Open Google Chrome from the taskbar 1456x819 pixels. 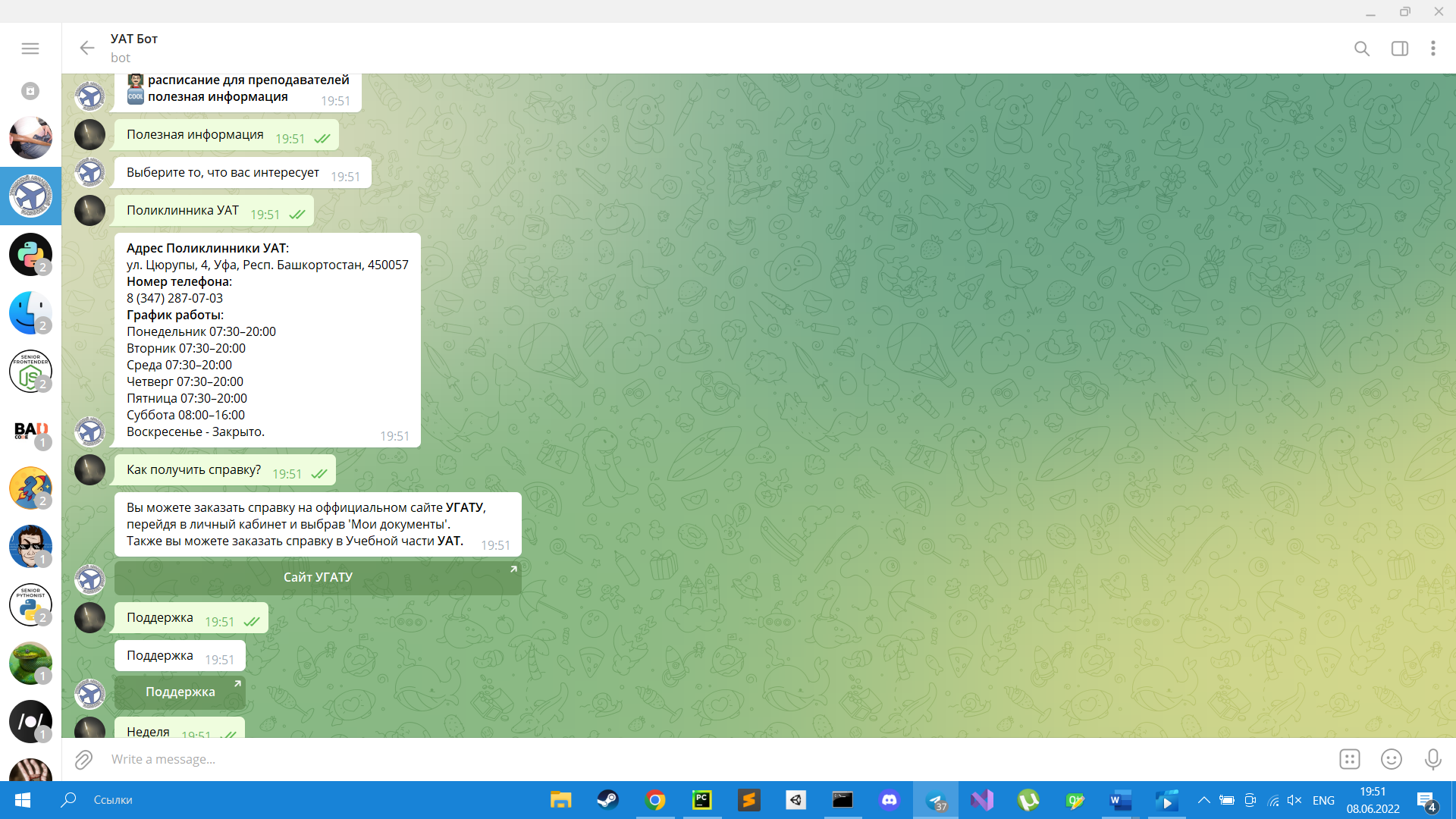(x=655, y=800)
